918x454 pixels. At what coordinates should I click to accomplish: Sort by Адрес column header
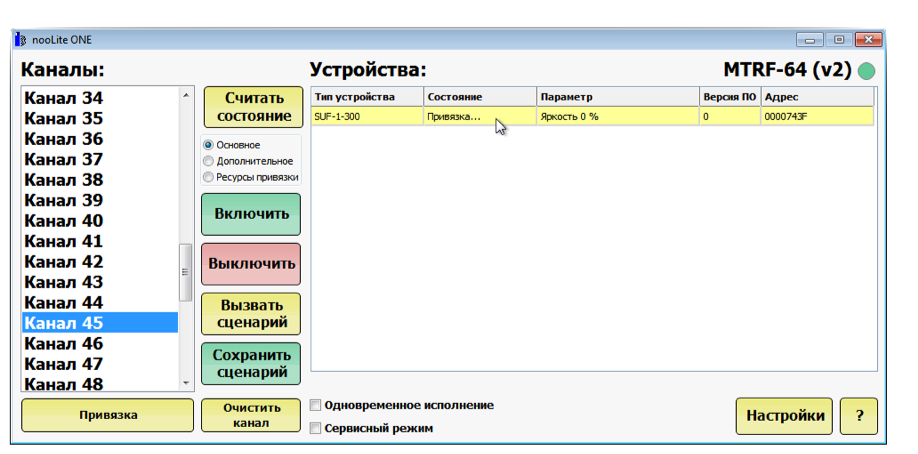817,97
